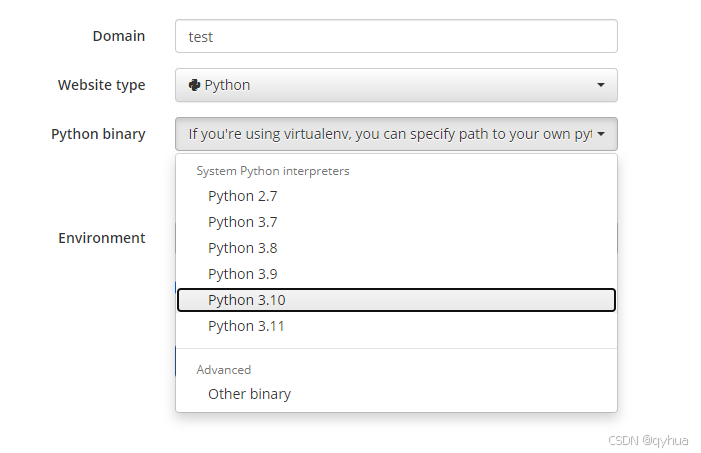Select Python 2.7 from the list

tap(242, 196)
